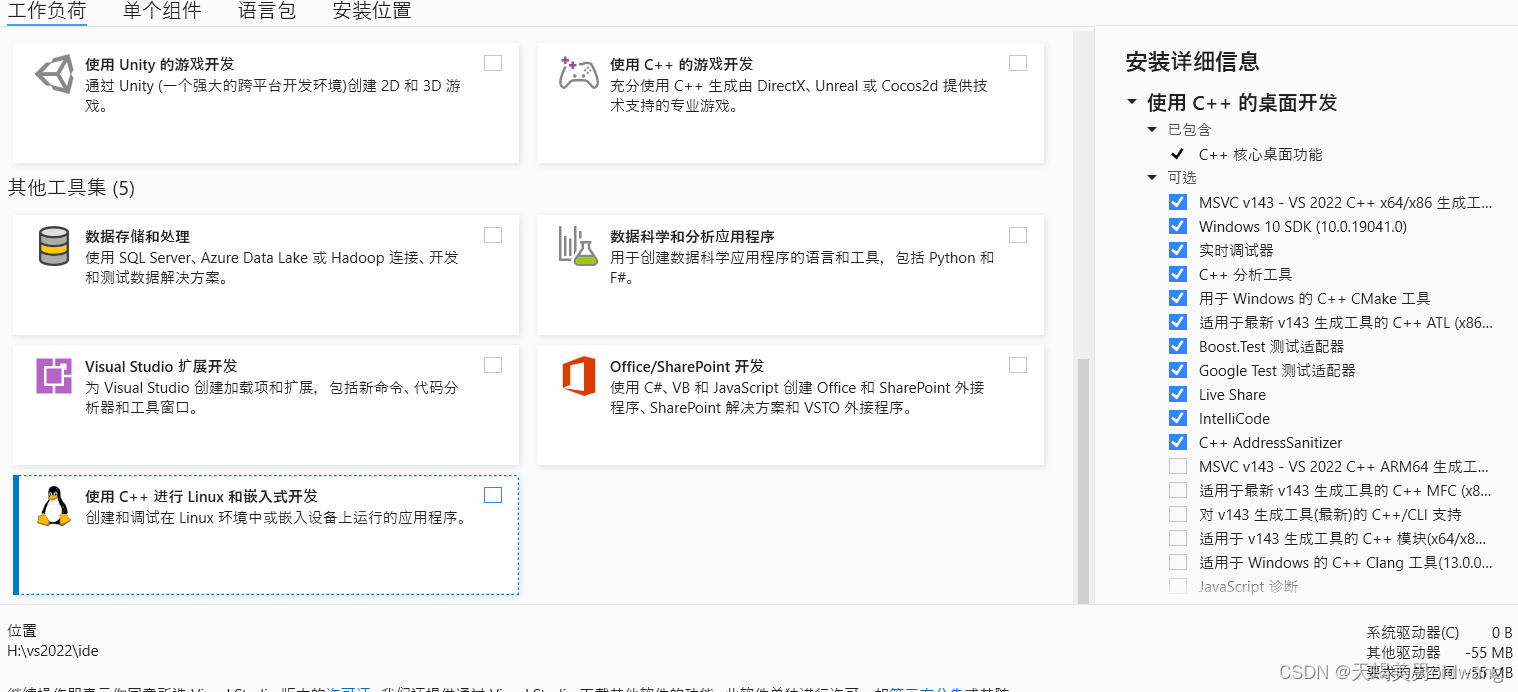Screen dimensions: 1518x692
Task: Uncheck the 实时调试器 component
Action: click(1178, 250)
